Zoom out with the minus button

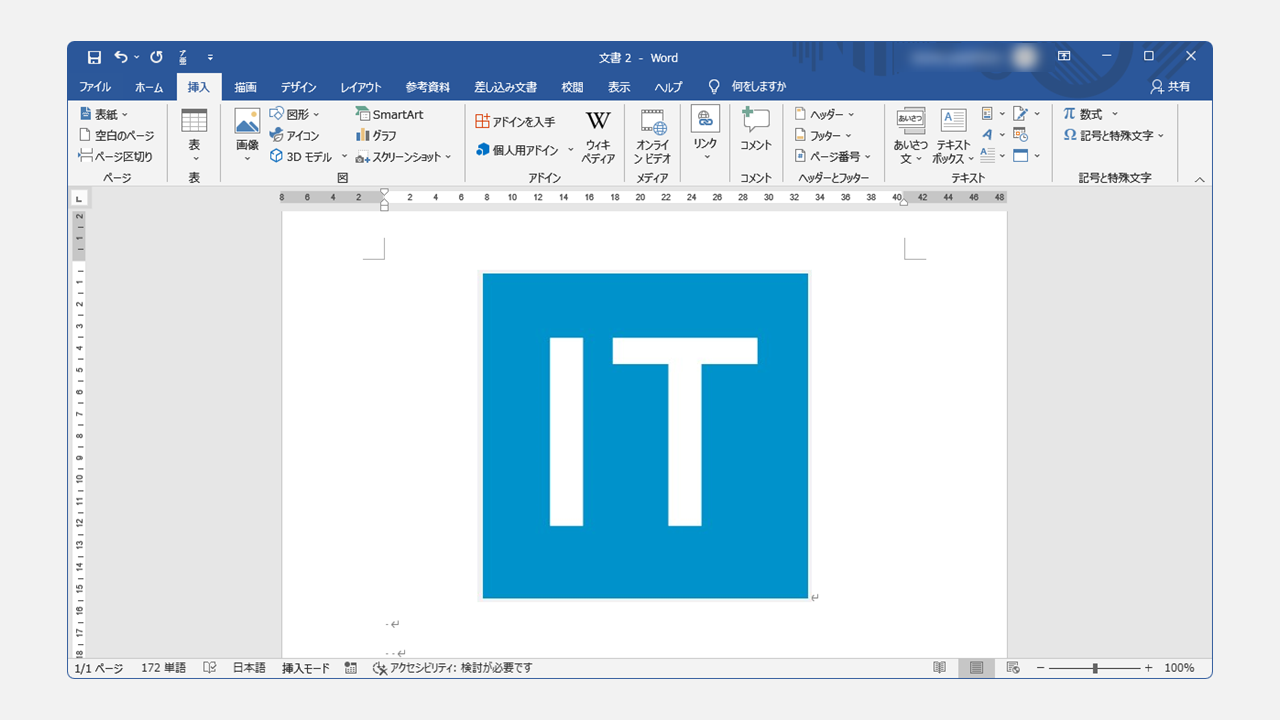1041,668
